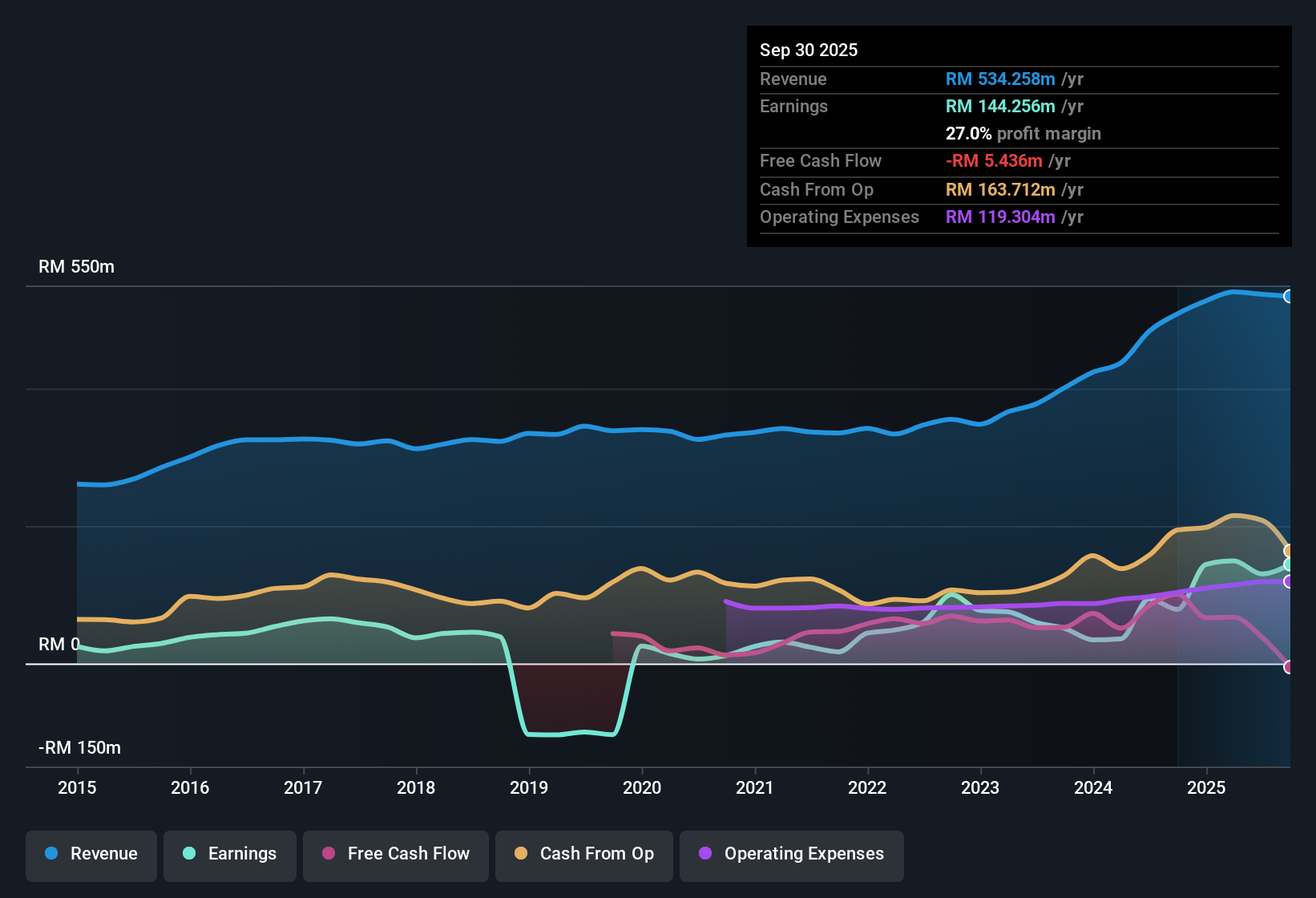Select the Cash From Op endpoint marker
1316x898 pixels.
tap(1289, 551)
